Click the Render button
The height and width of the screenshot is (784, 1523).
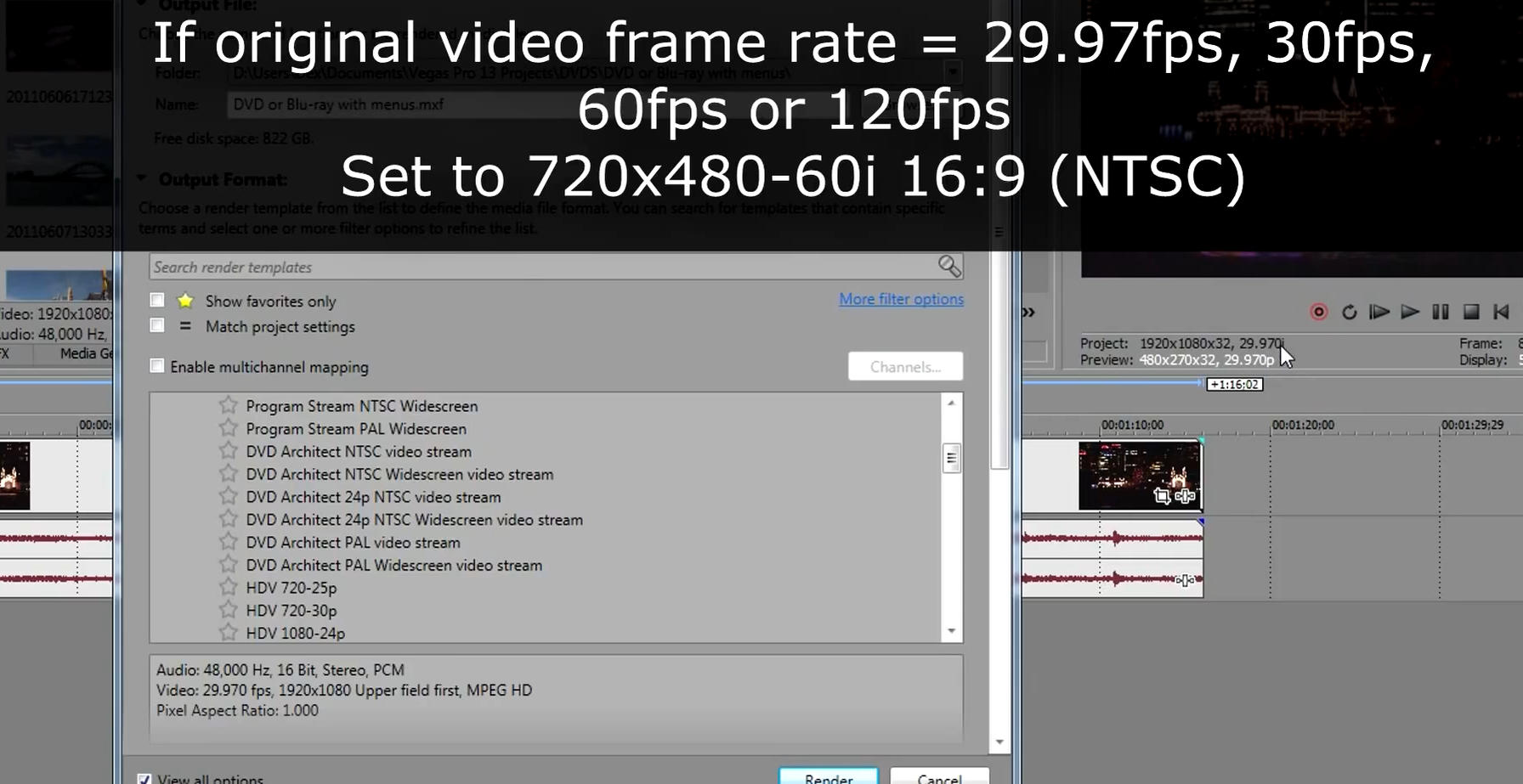(829, 777)
